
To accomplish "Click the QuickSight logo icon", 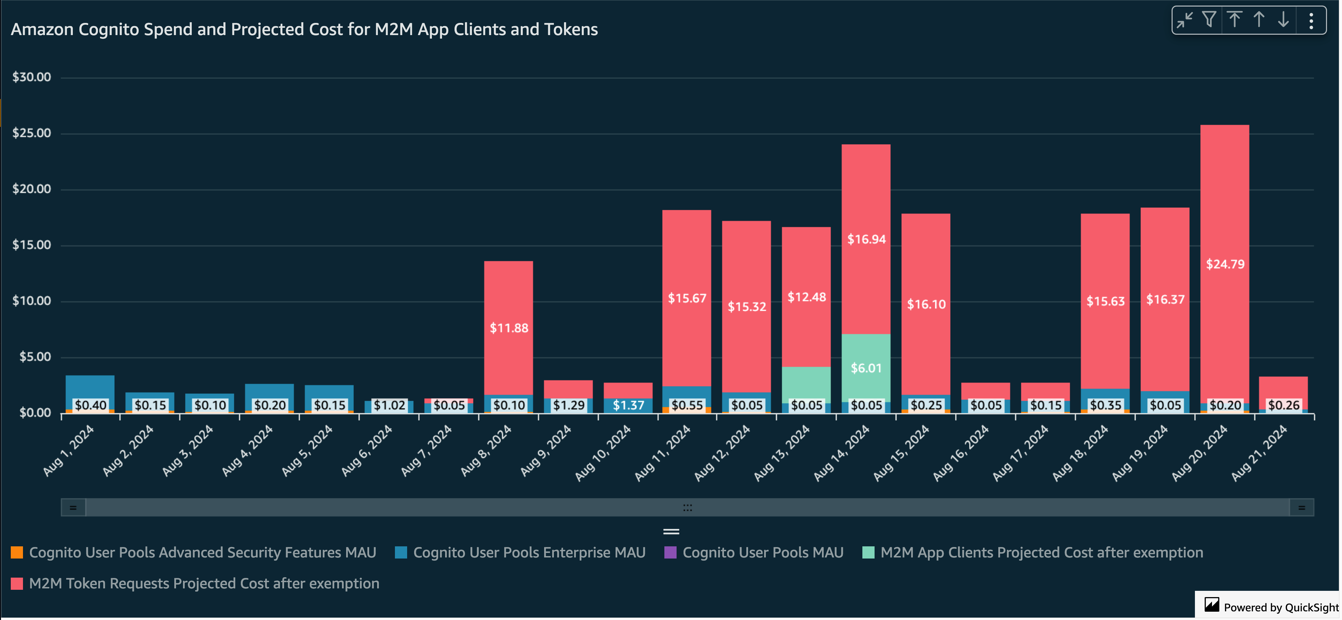I will click(1211, 605).
